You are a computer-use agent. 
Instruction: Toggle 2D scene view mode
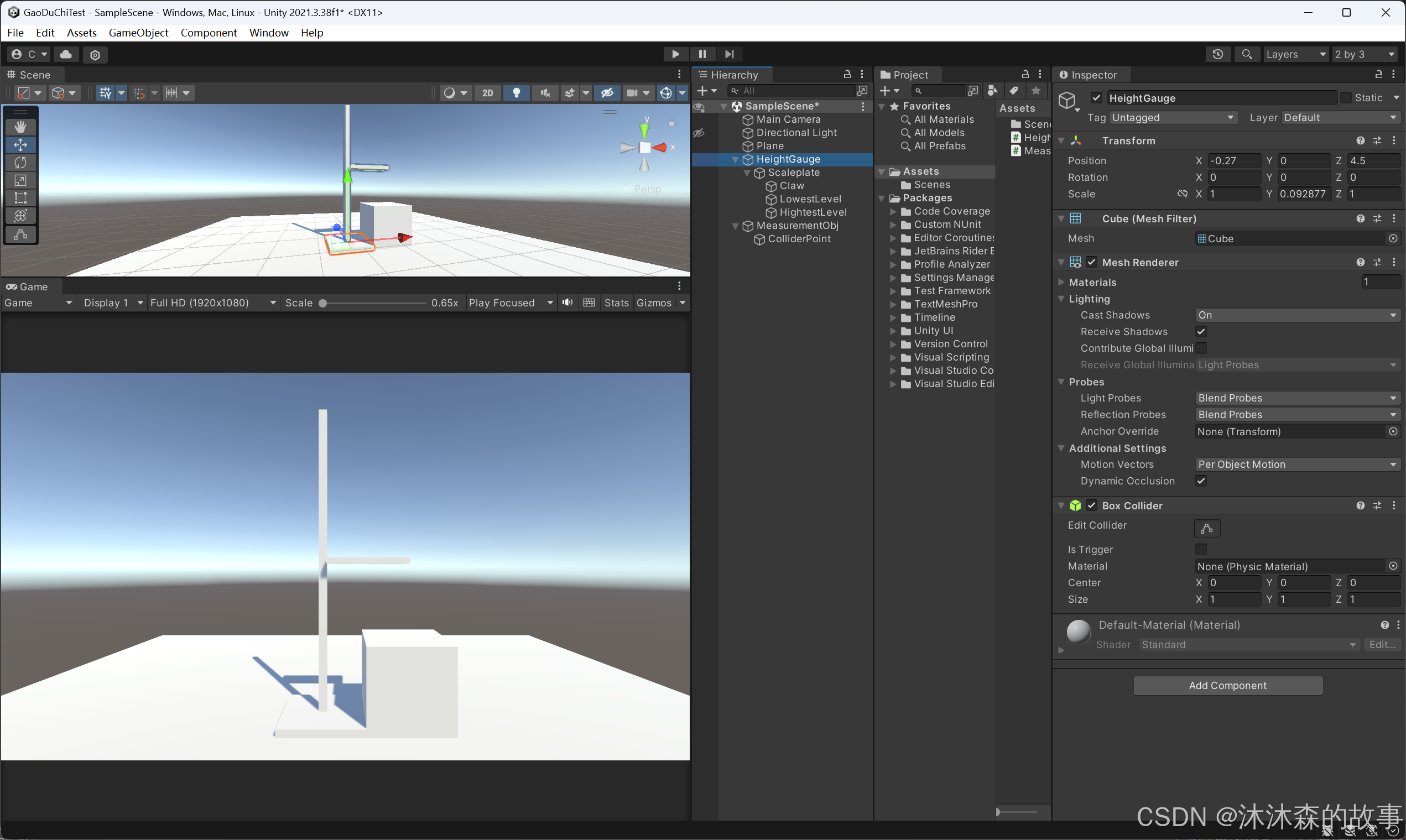(x=487, y=93)
